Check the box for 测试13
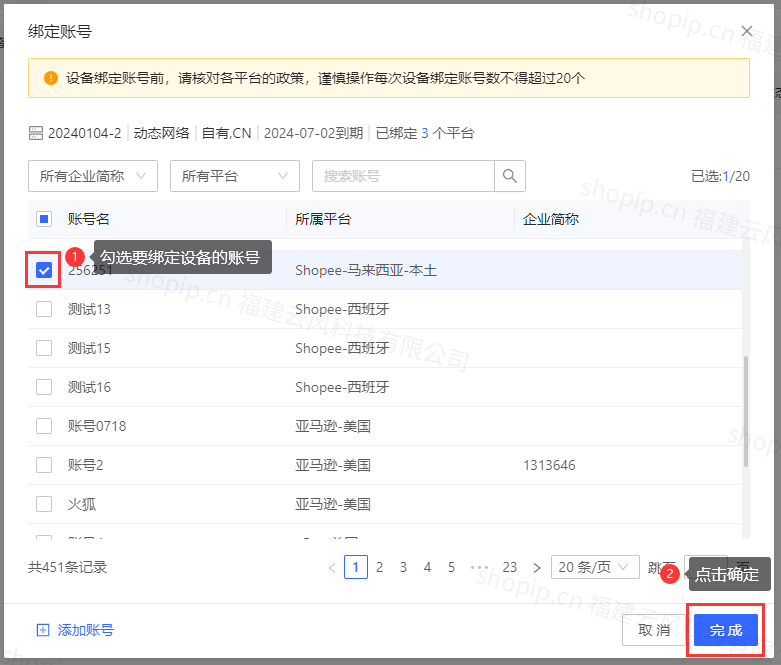Viewport: 781px width, 665px height. tap(44, 309)
